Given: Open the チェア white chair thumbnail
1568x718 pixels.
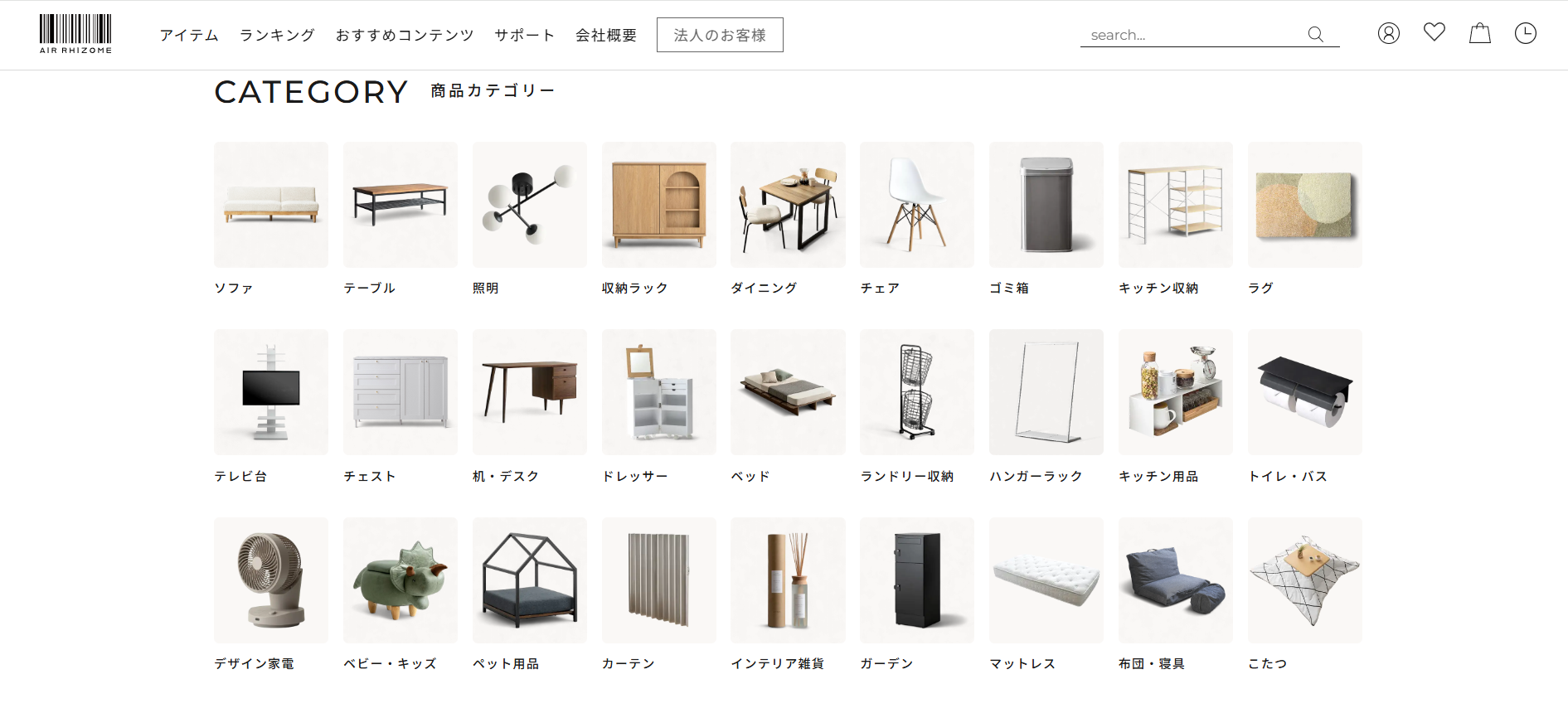Looking at the screenshot, I should coord(917,205).
